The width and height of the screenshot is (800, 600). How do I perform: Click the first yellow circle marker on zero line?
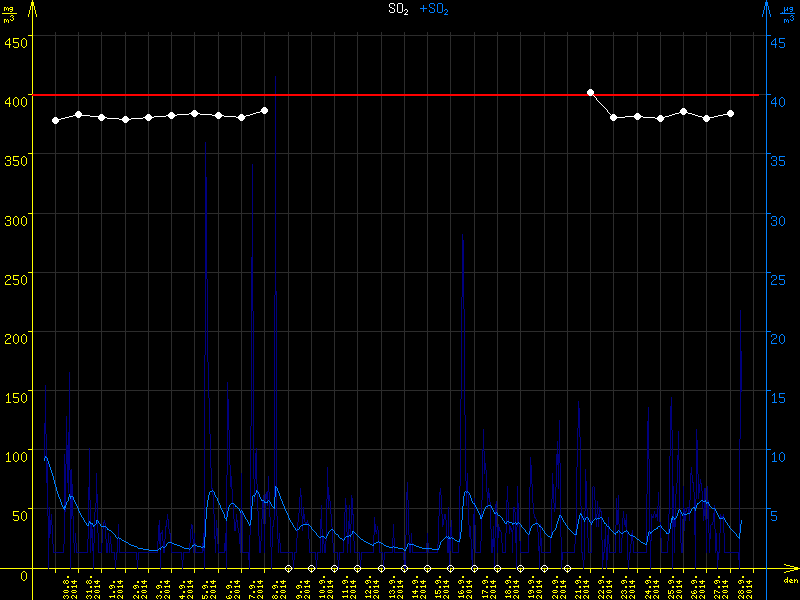288,568
